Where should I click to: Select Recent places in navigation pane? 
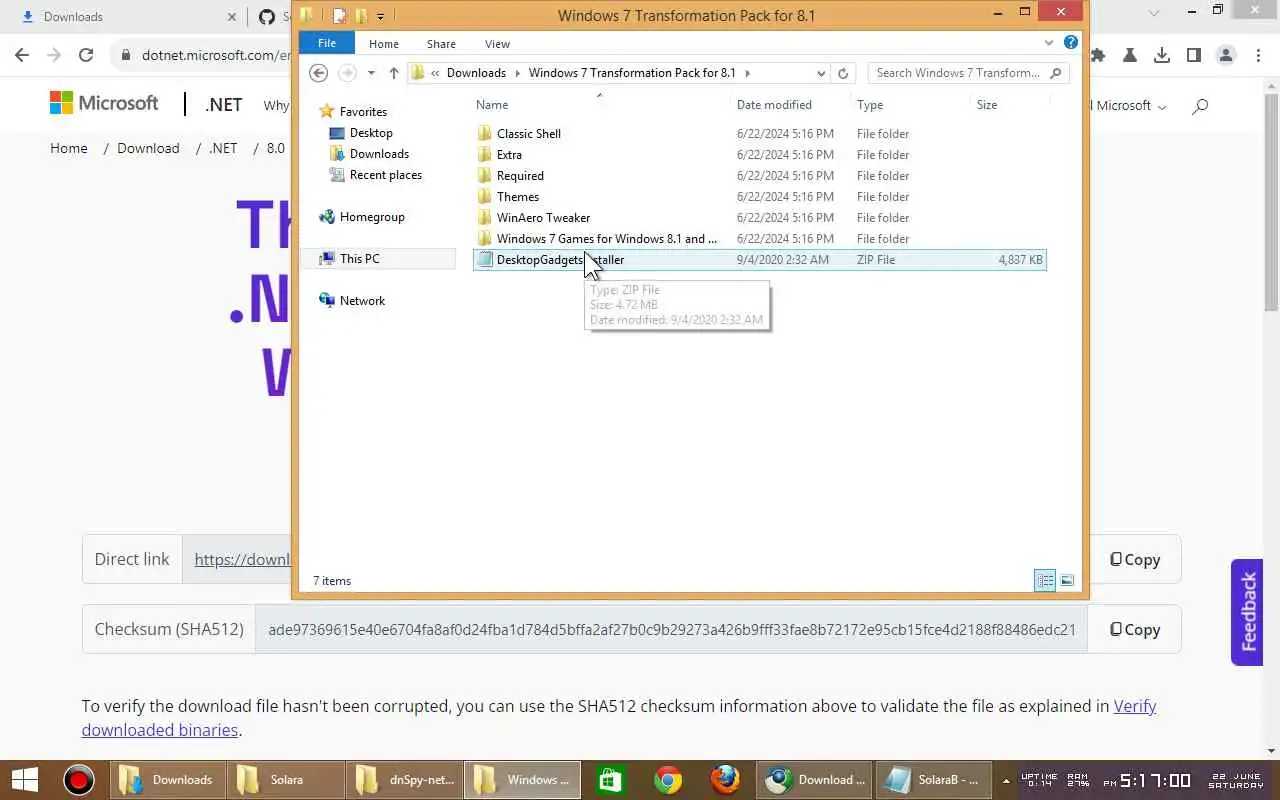tap(385, 175)
